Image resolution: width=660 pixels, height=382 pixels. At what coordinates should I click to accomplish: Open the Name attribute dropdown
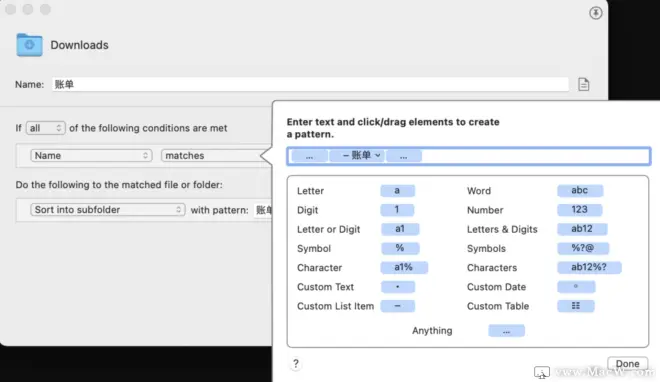91,156
